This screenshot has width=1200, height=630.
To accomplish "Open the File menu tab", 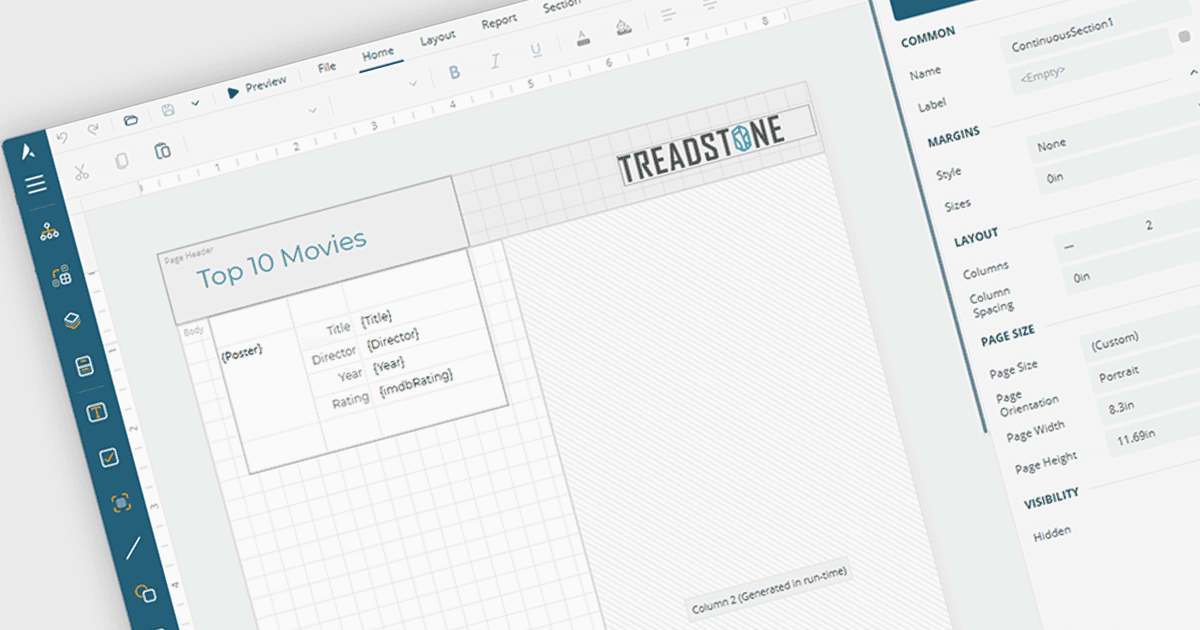I will tap(327, 68).
